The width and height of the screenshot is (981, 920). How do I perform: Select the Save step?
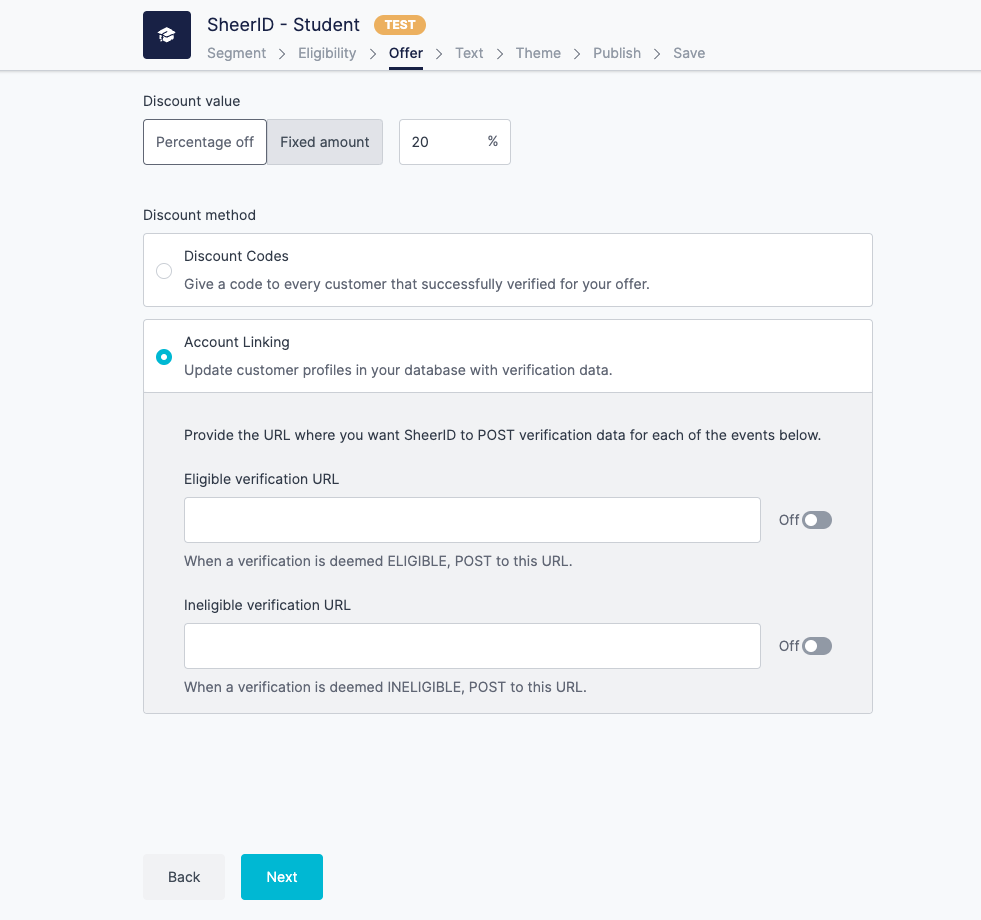689,53
